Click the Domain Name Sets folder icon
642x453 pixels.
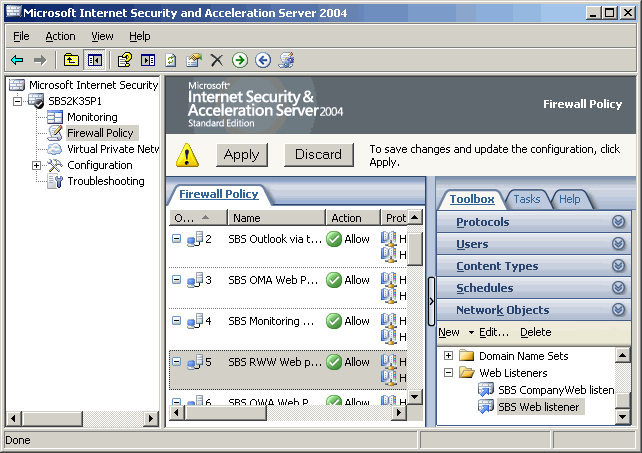point(467,356)
